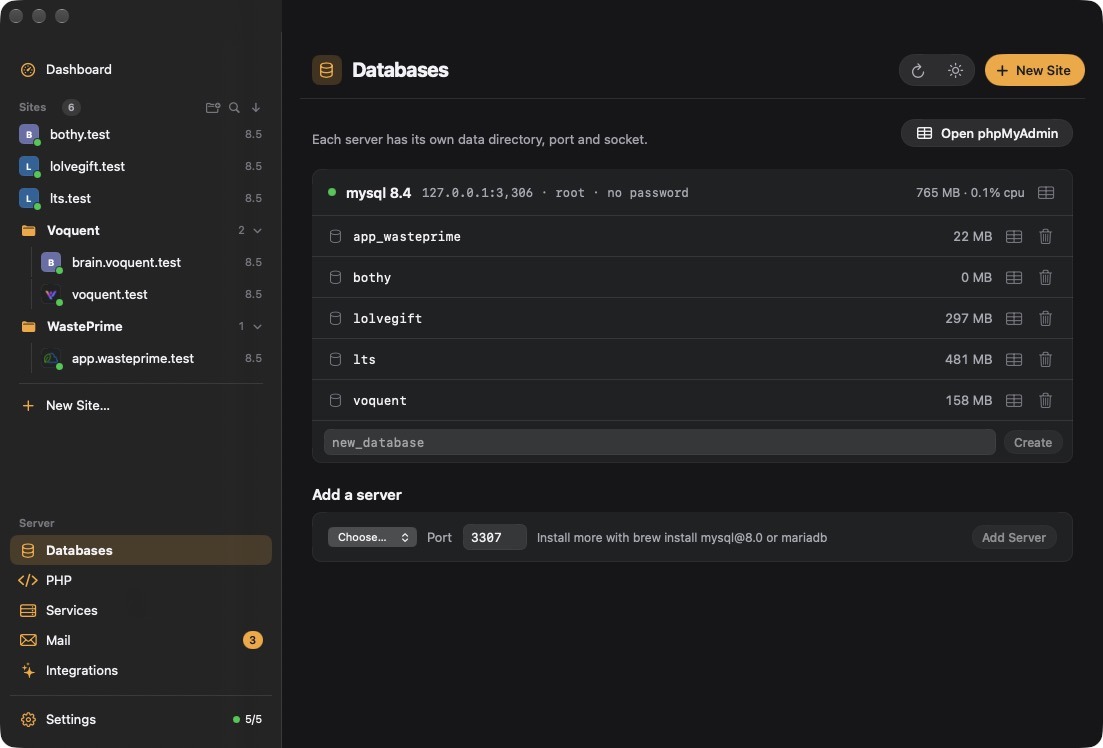Select app.wasteprime.test site

(x=151, y=358)
